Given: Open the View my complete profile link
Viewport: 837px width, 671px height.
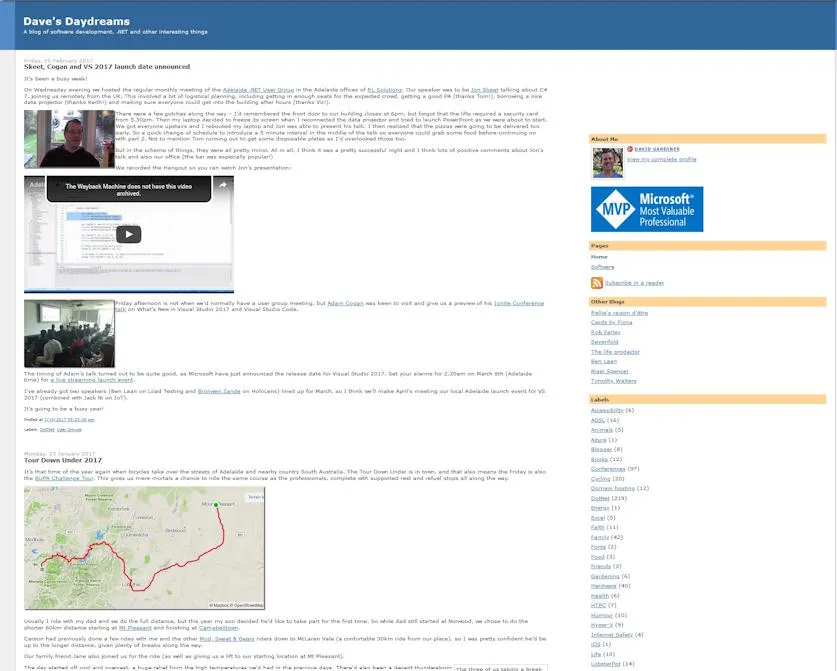Looking at the screenshot, I should (661, 160).
